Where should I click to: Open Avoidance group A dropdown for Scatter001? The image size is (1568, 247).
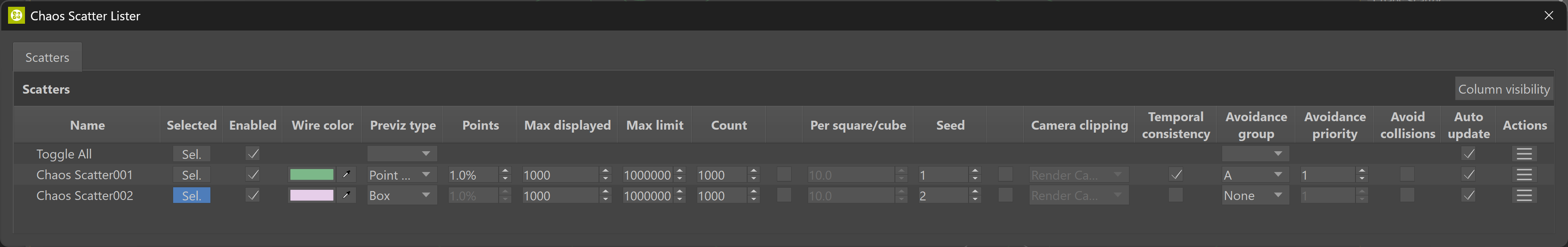tap(1255, 175)
